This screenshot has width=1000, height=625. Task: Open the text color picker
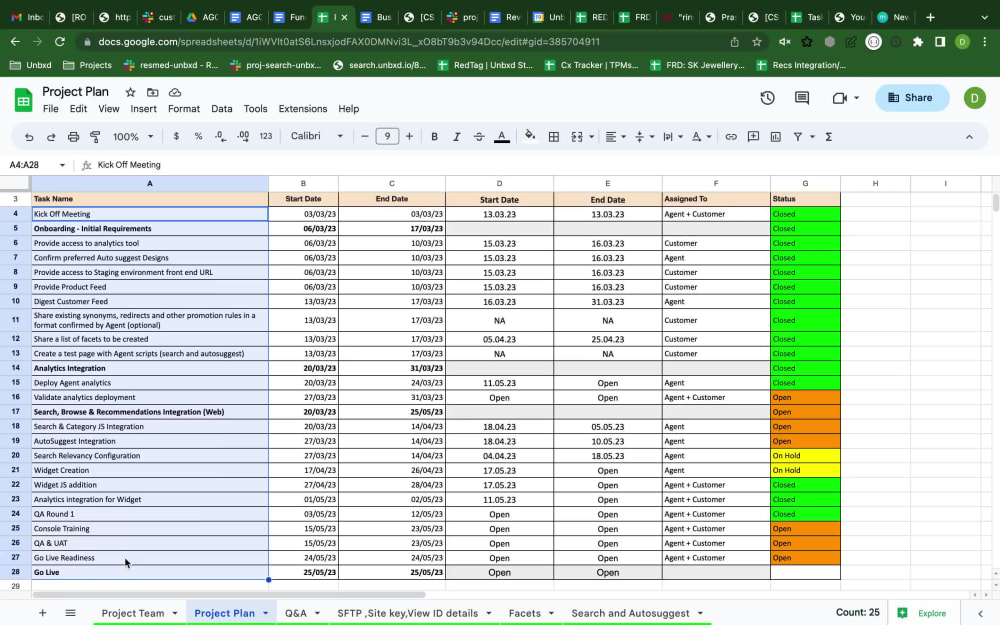pyautogui.click(x=502, y=136)
